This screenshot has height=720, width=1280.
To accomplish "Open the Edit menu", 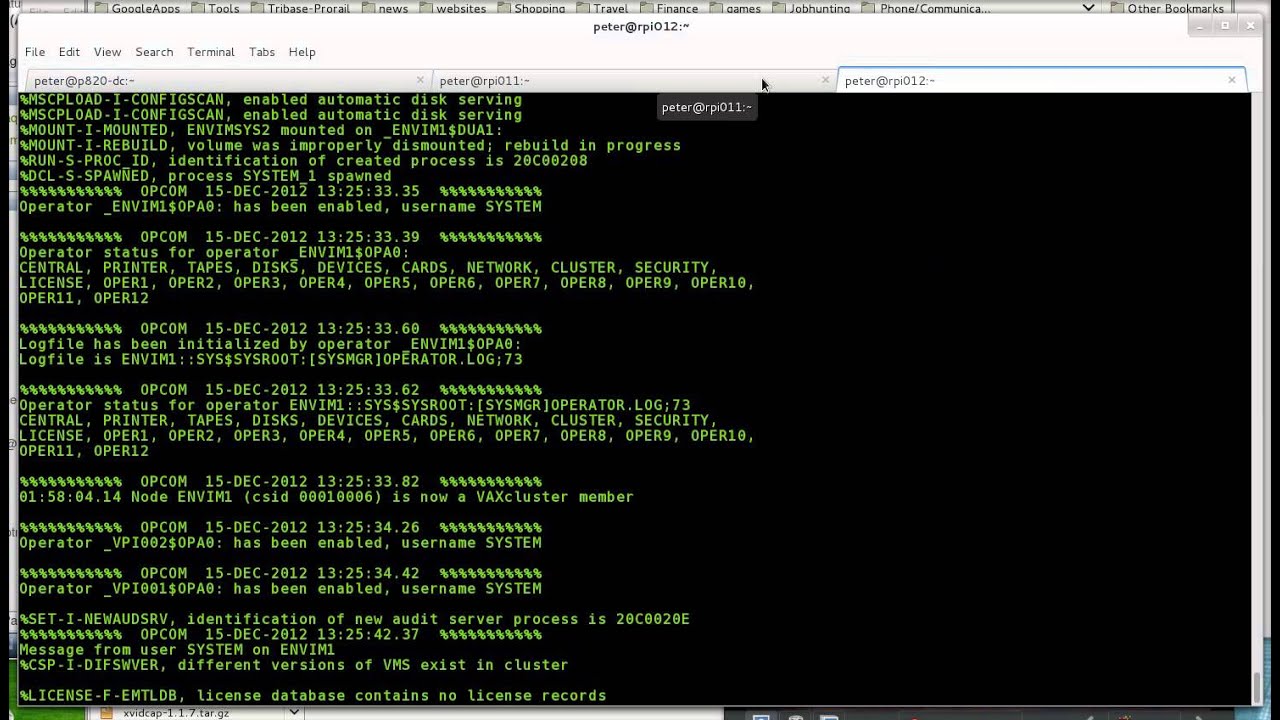I will coord(69,52).
